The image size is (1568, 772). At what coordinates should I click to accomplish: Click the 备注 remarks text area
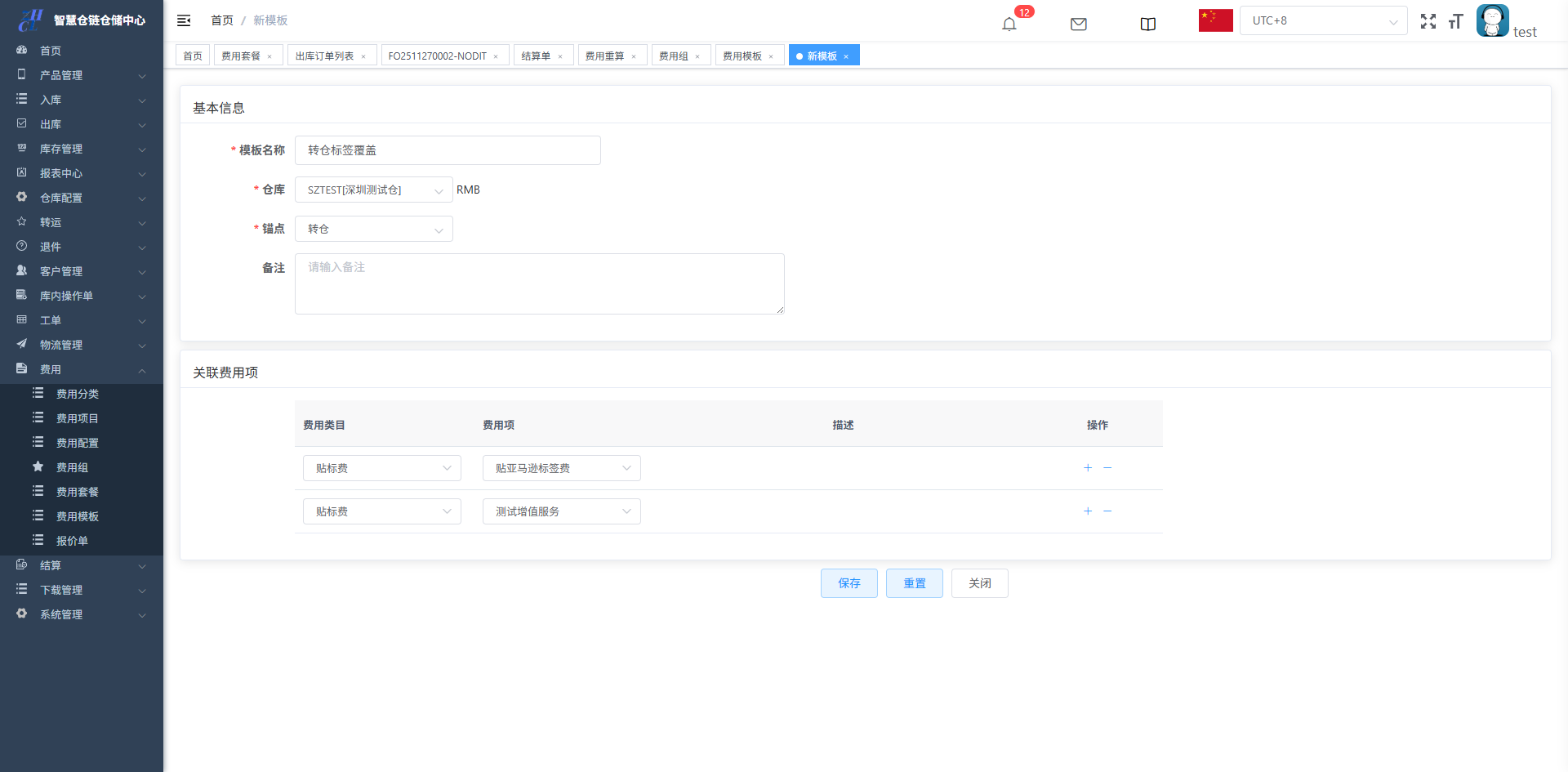coord(539,283)
